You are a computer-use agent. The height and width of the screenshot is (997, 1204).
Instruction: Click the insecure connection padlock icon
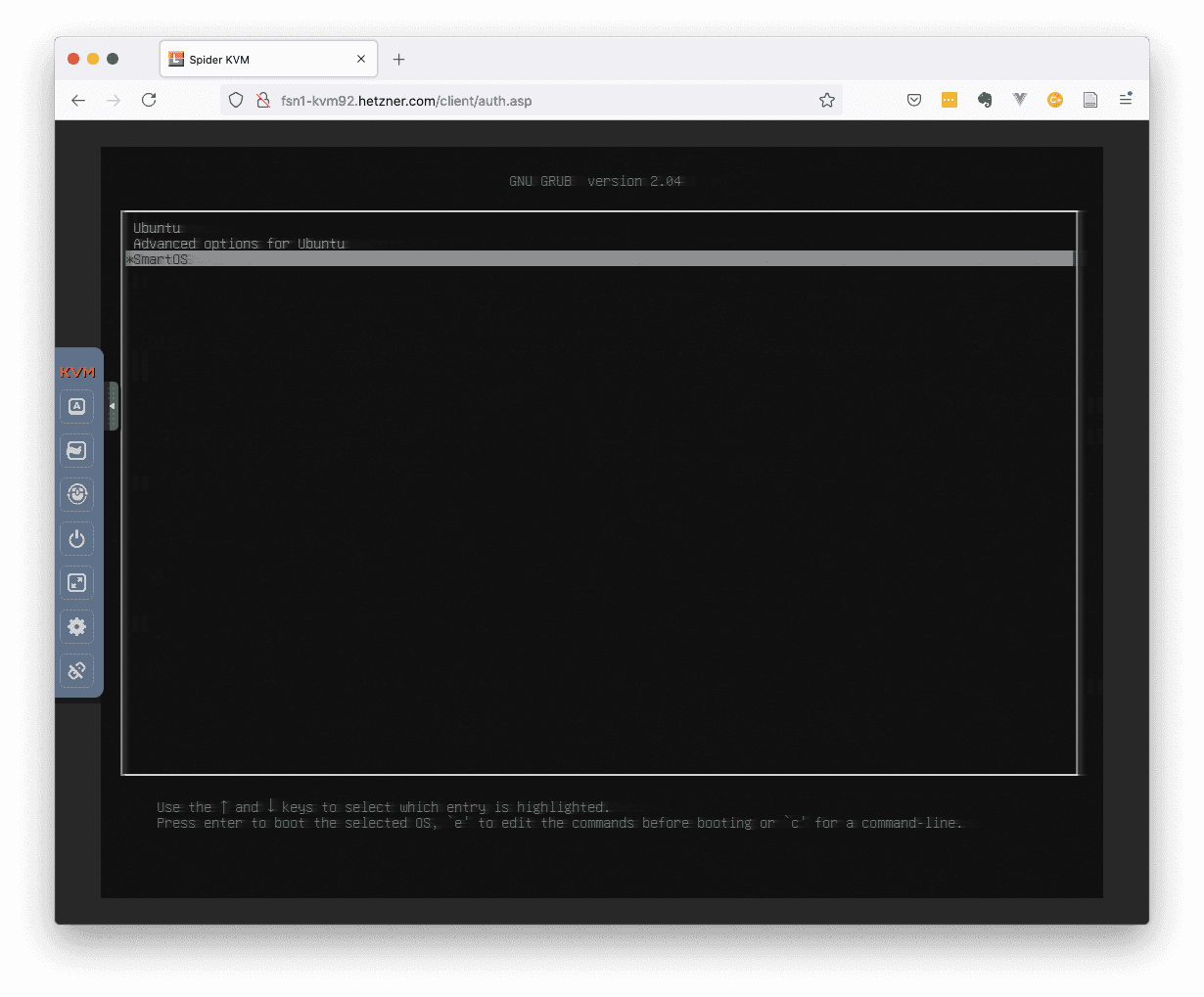(263, 100)
